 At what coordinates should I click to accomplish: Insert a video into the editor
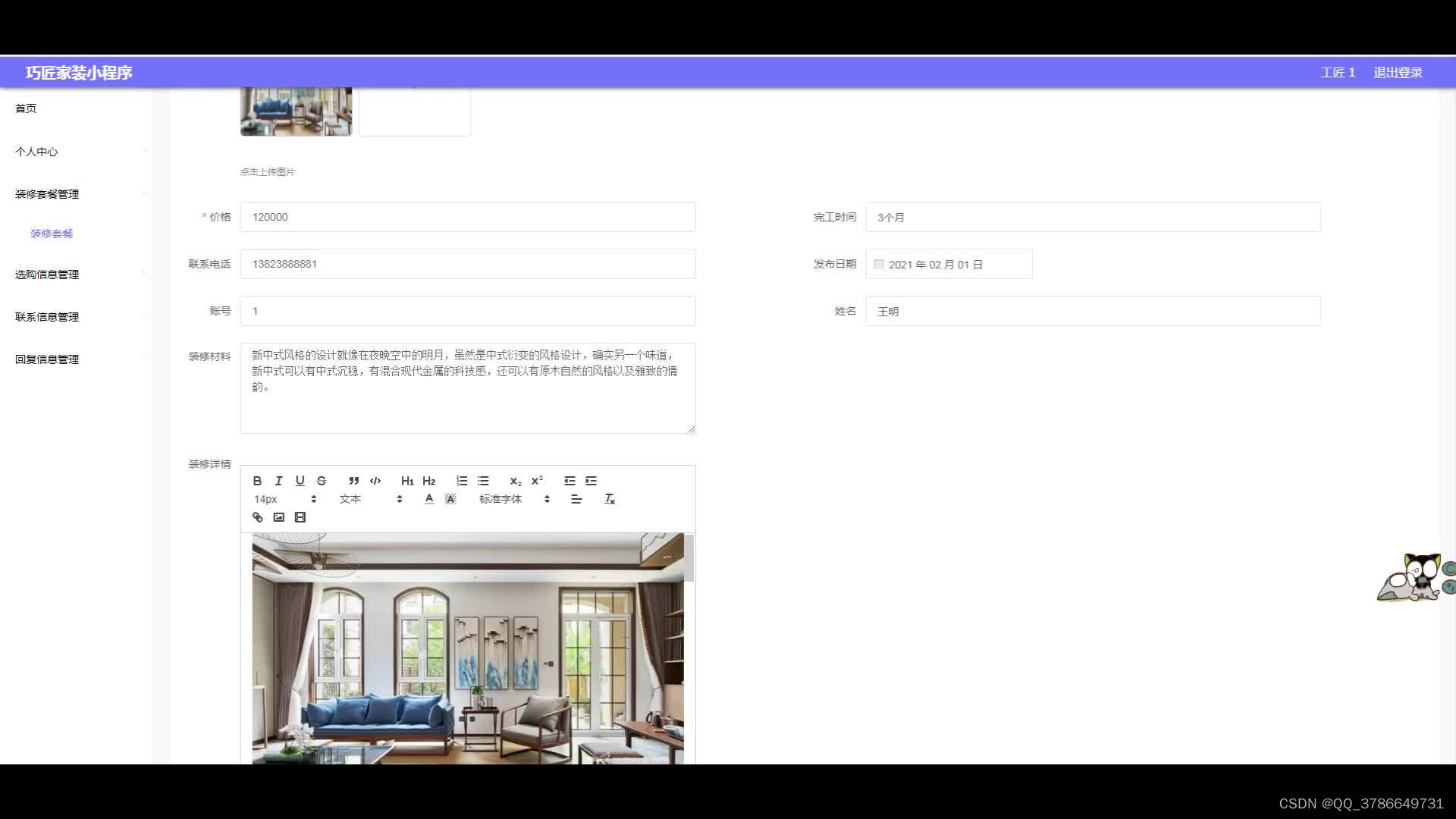300,517
